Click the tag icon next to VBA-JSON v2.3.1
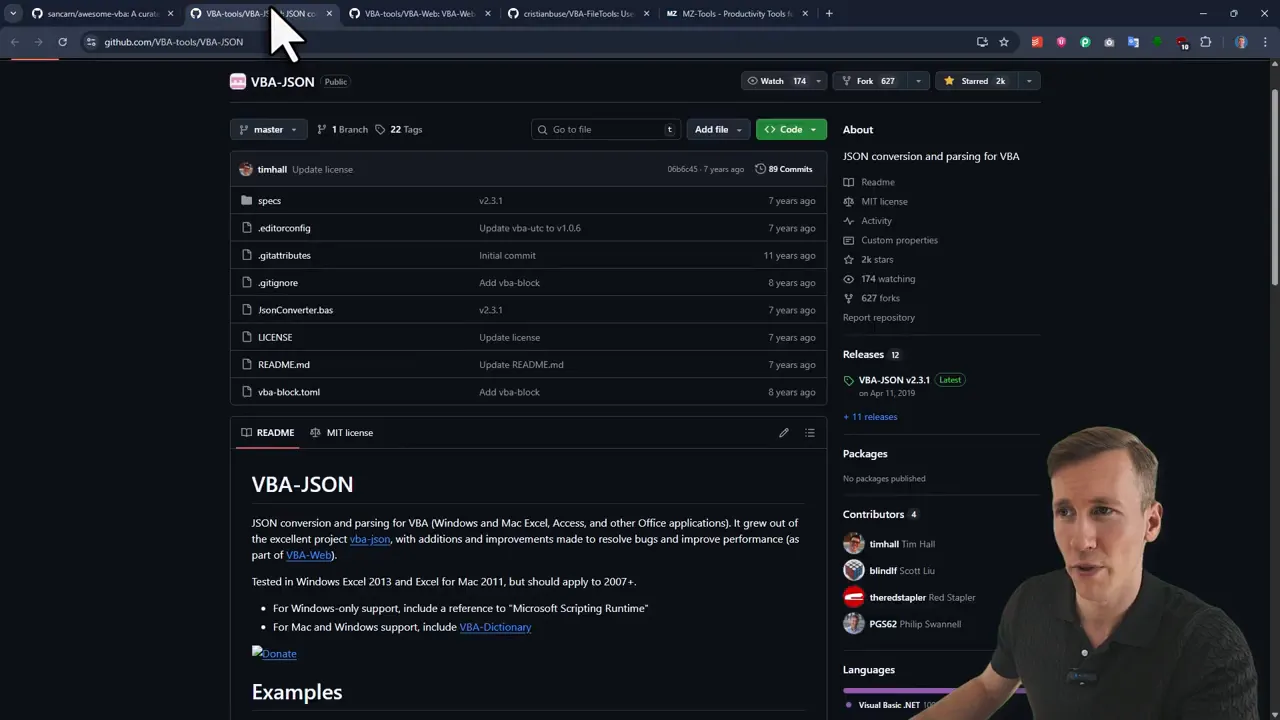 pyautogui.click(x=849, y=380)
